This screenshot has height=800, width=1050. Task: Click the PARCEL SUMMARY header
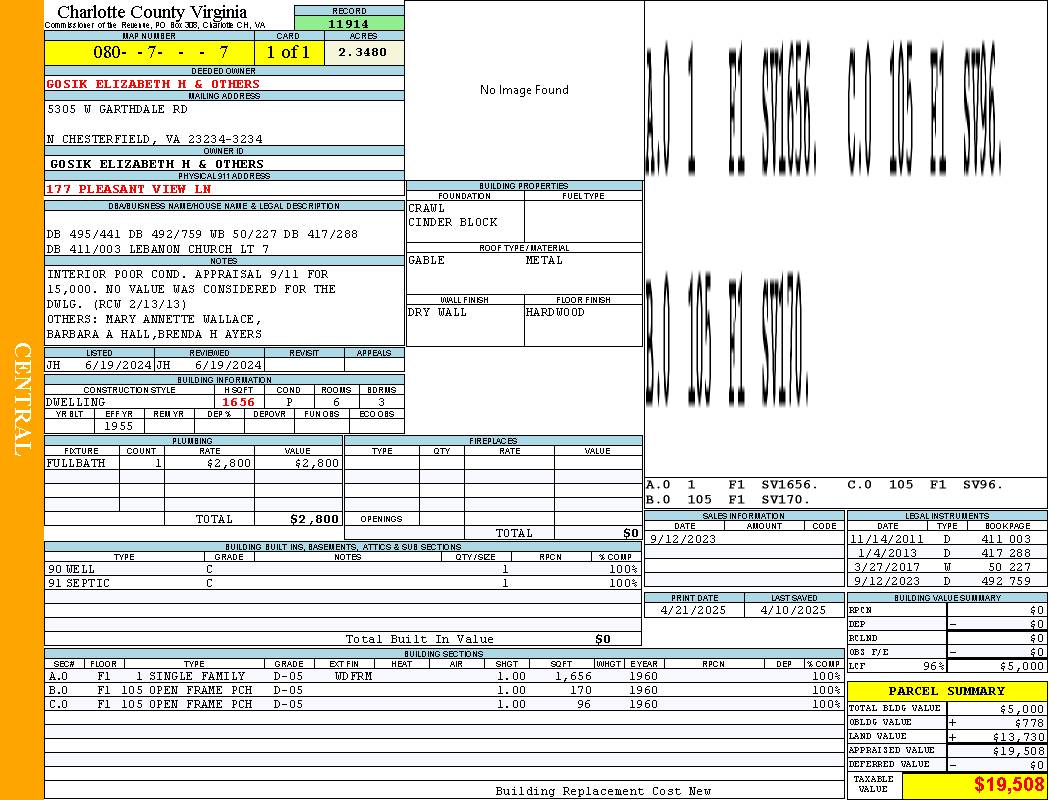[947, 692]
